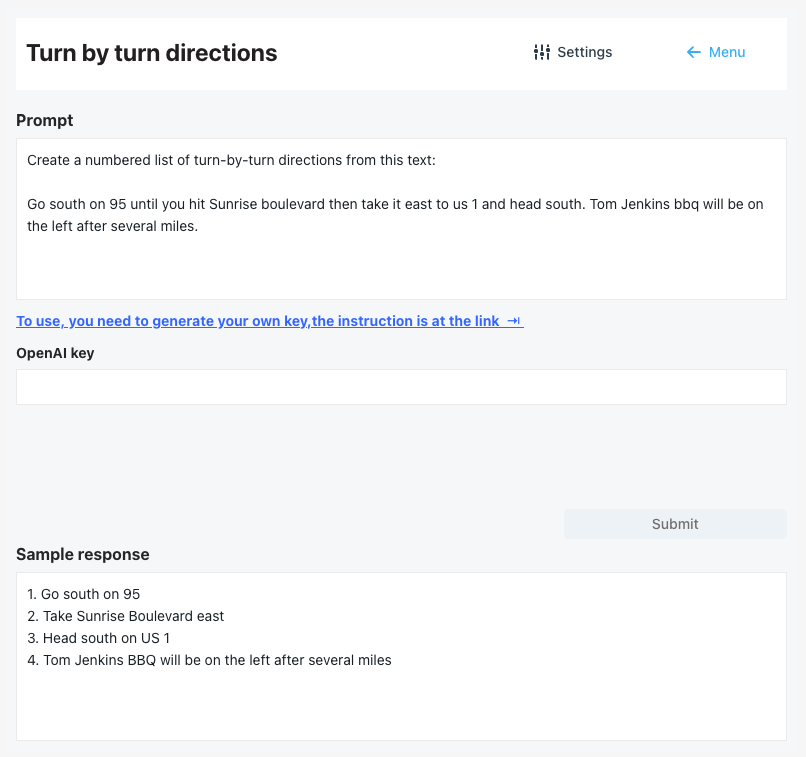806x757 pixels.
Task: Focus the OpenAI key input field
Action: pyautogui.click(x=400, y=387)
